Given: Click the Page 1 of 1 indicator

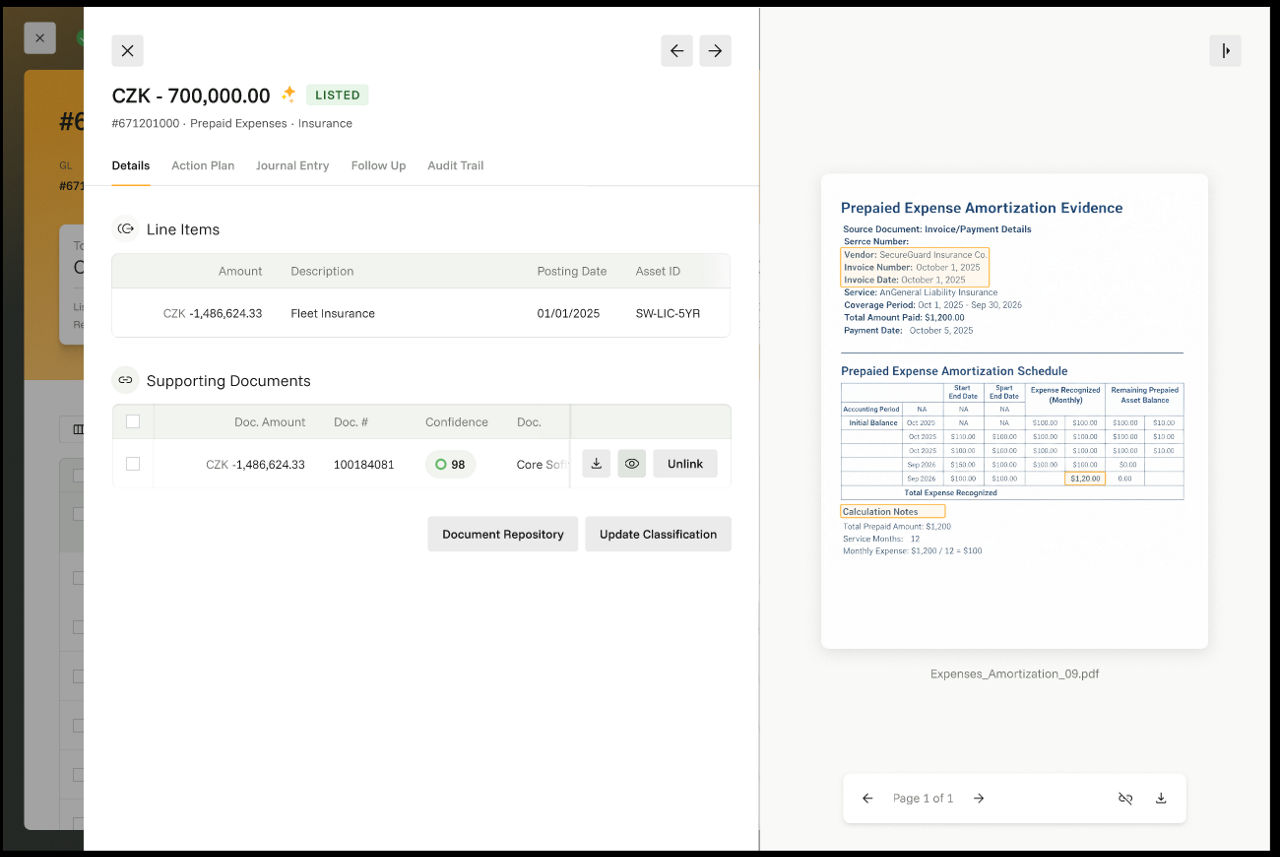Looking at the screenshot, I should pyautogui.click(x=923, y=798).
